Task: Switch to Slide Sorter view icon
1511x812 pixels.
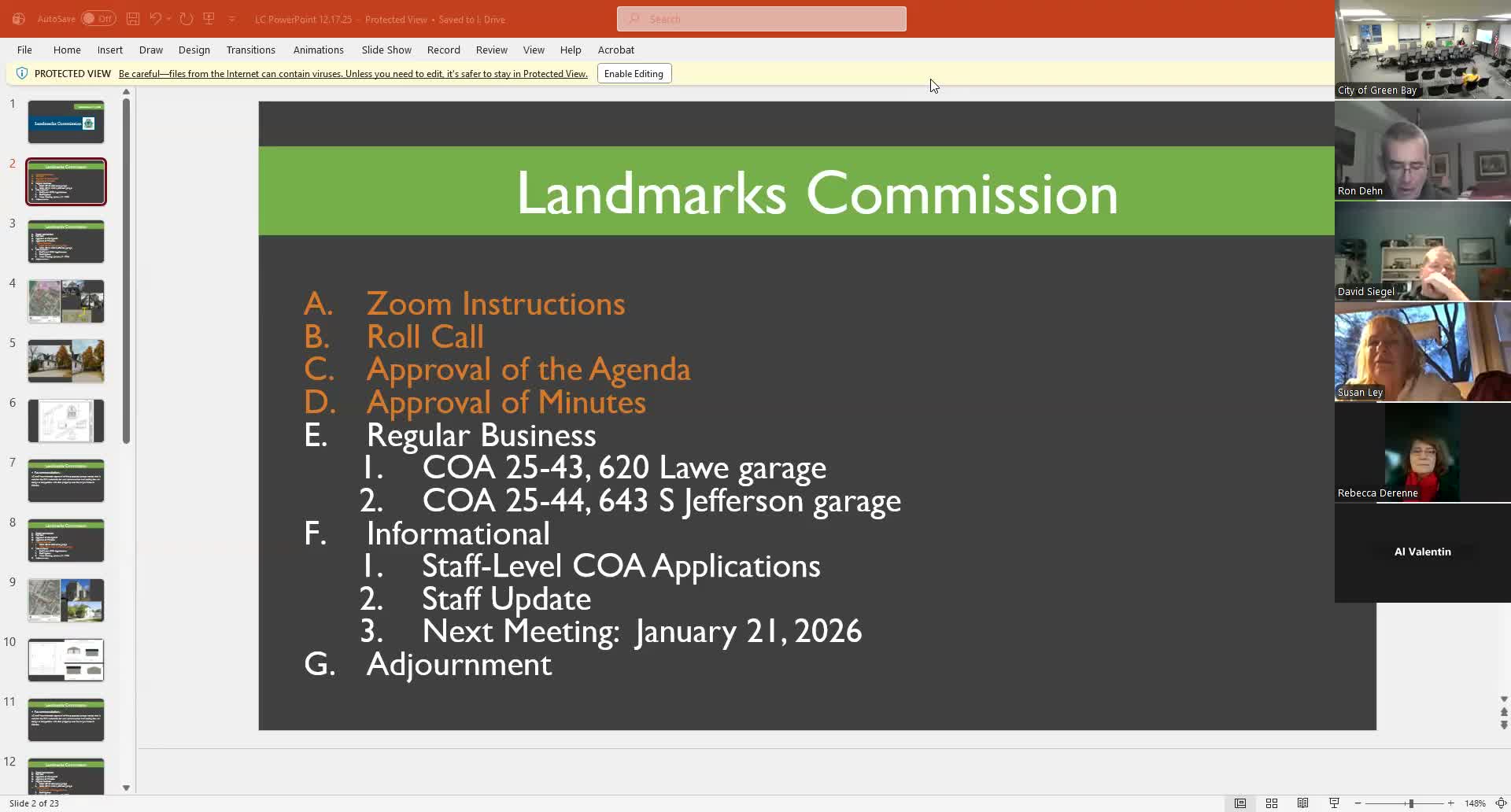Action: coord(1272,803)
